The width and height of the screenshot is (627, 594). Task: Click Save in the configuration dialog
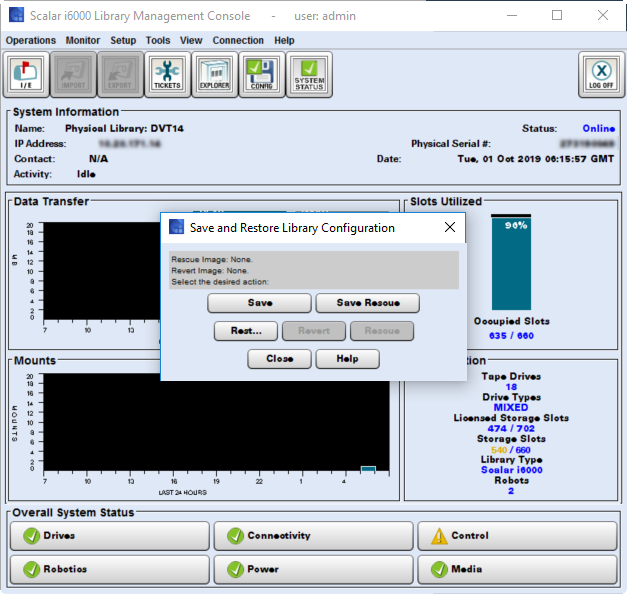(260, 303)
